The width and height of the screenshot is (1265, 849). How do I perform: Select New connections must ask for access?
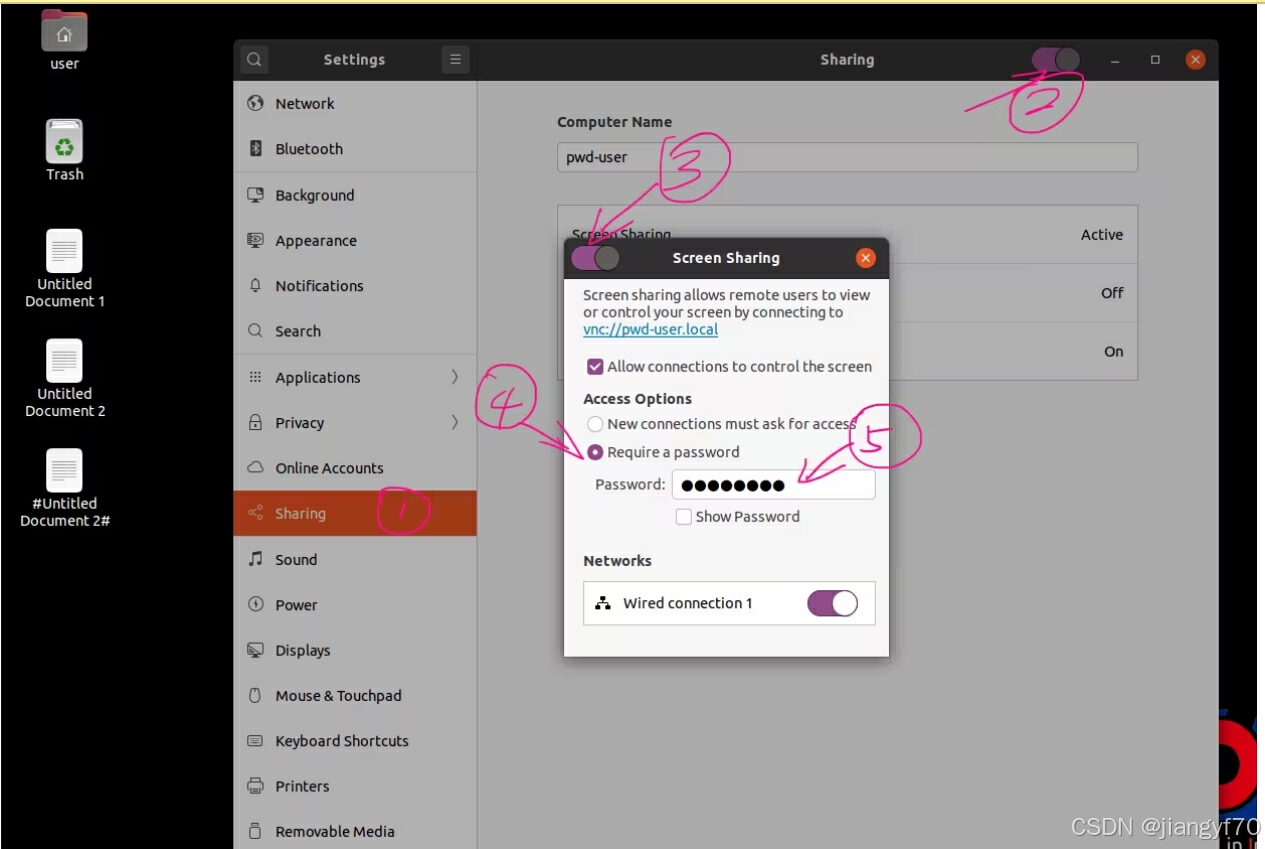(x=595, y=424)
